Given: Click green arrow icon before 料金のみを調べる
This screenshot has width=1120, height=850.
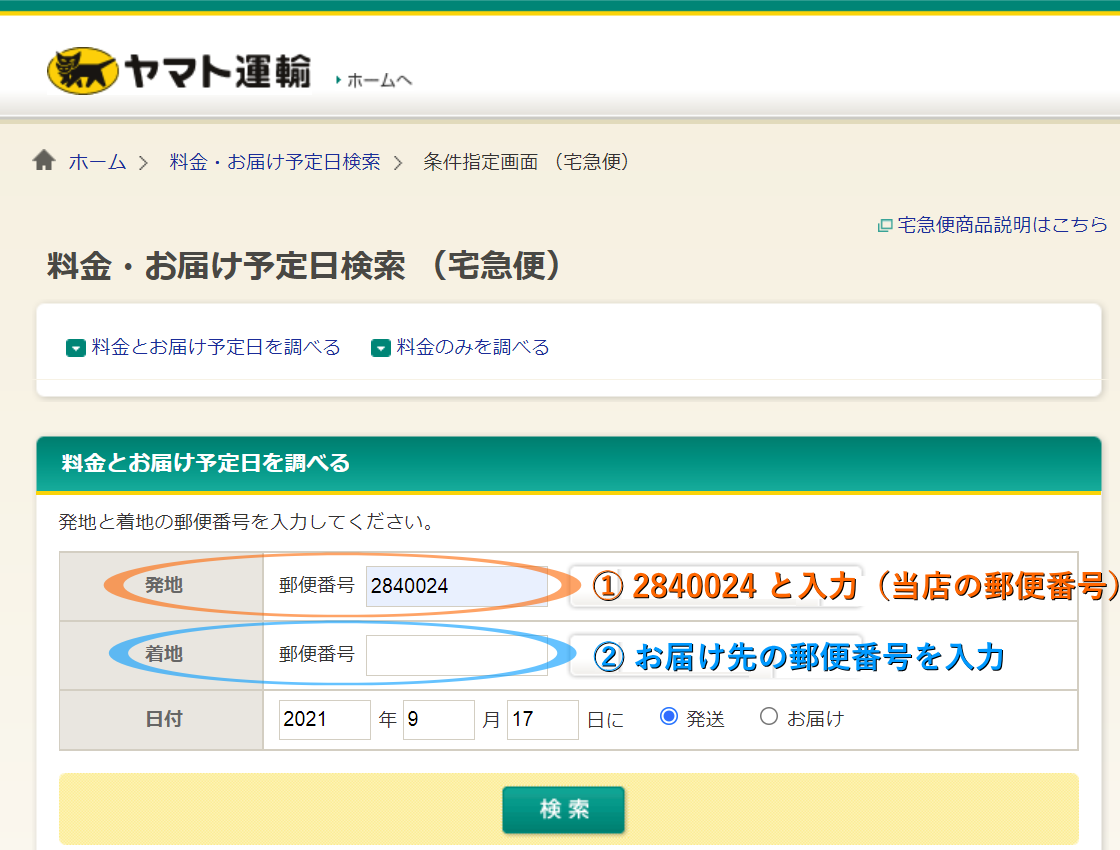Looking at the screenshot, I should pos(380,348).
